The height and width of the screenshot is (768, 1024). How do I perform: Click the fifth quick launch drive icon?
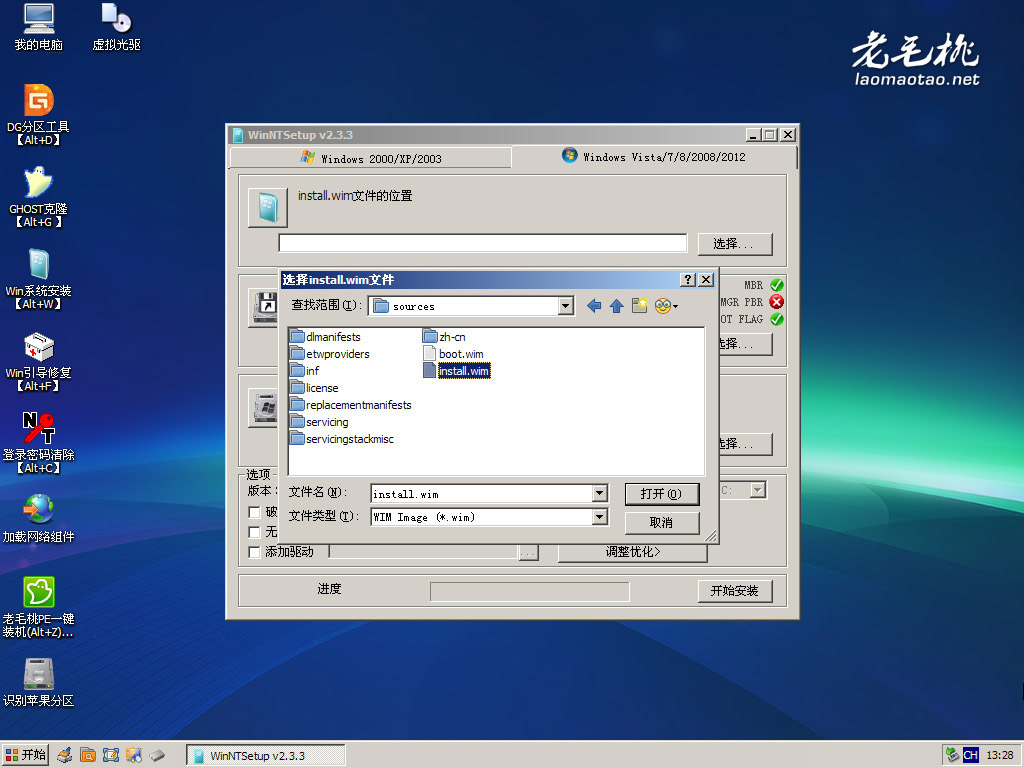pos(157,756)
